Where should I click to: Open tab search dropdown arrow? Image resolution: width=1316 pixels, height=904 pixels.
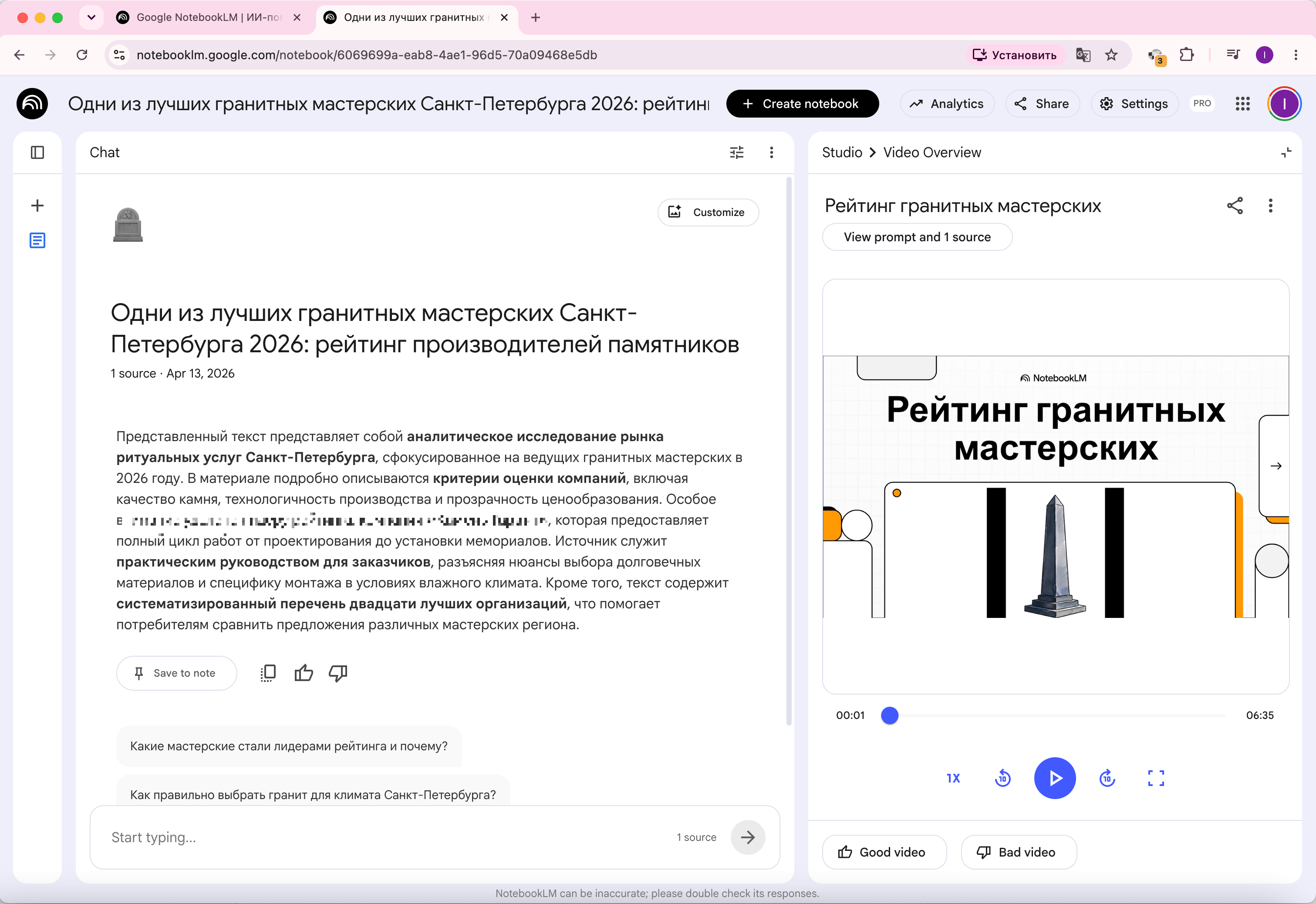pos(91,17)
